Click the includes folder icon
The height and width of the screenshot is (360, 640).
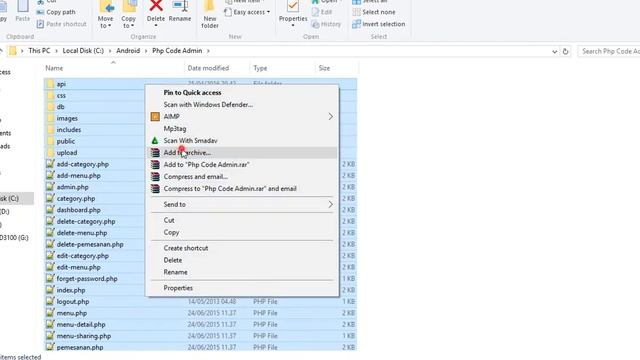[50, 129]
